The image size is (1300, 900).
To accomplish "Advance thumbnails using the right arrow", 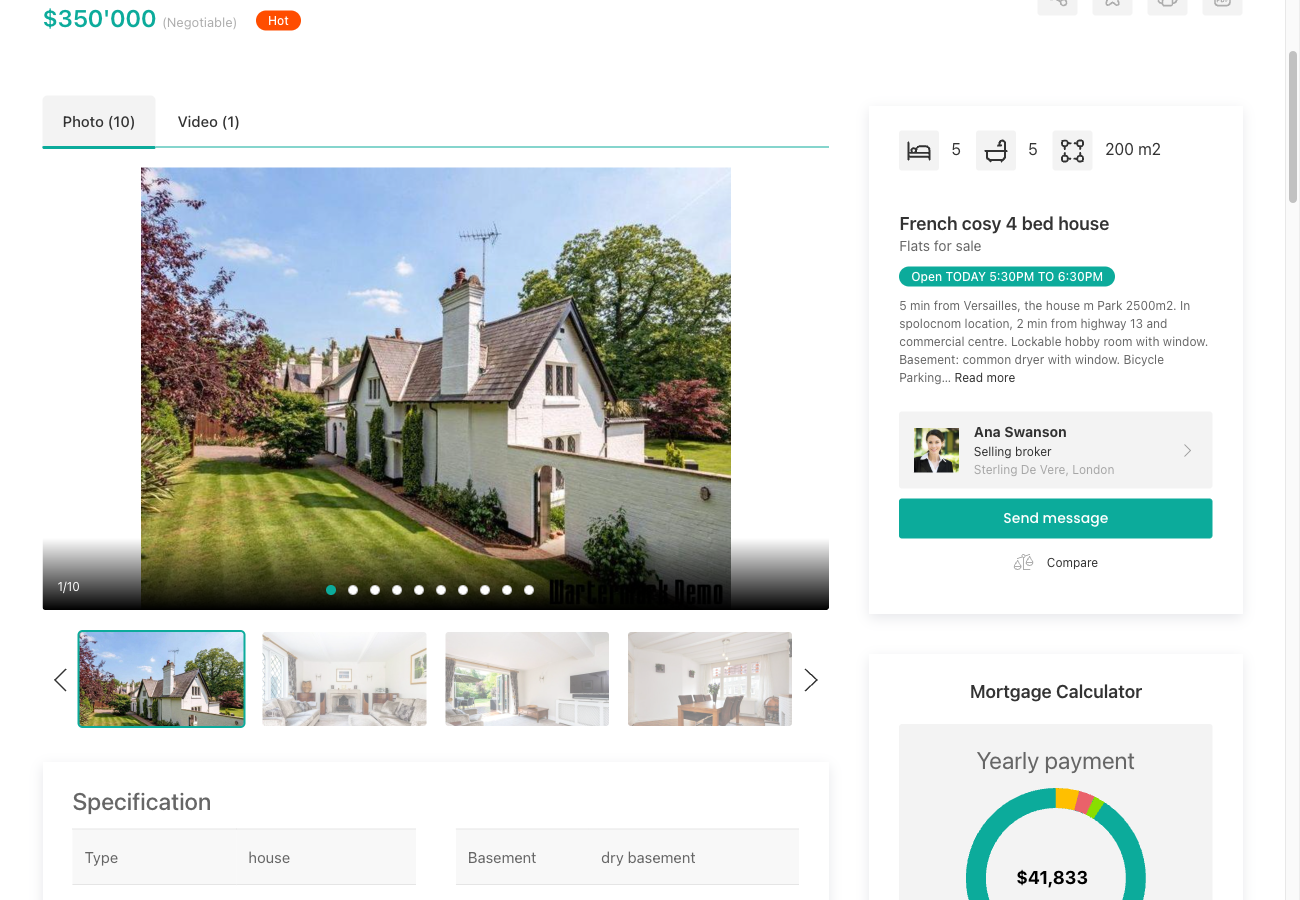I will point(811,679).
